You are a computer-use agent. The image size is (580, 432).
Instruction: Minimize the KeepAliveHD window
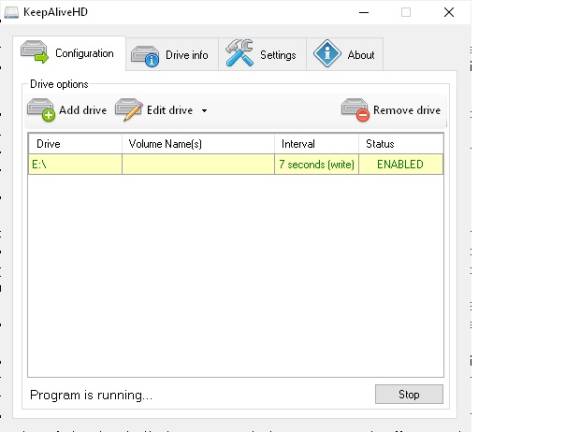pyautogui.click(x=364, y=12)
